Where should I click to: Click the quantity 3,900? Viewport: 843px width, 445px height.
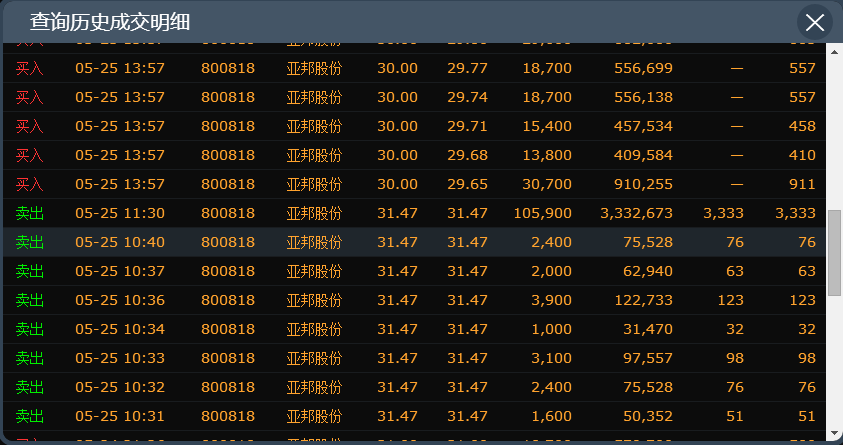coord(551,300)
